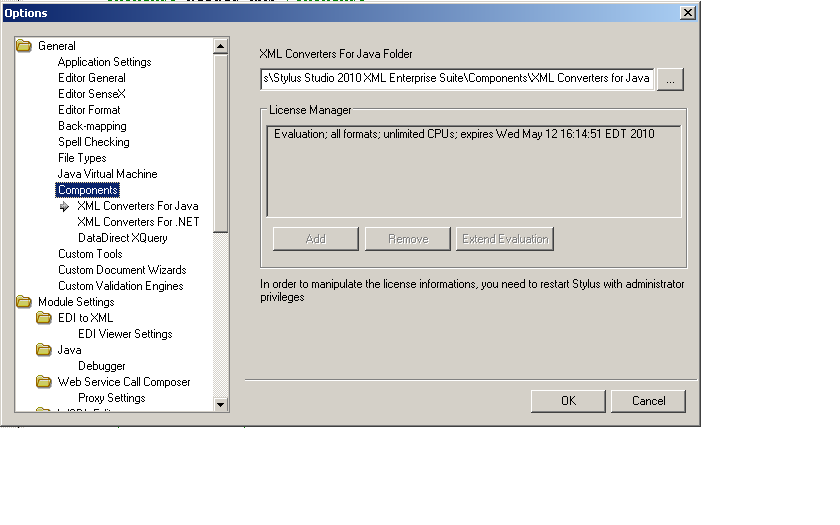Viewport: 840px width, 525px height.
Task: Click the General folder icon
Action: pos(24,46)
